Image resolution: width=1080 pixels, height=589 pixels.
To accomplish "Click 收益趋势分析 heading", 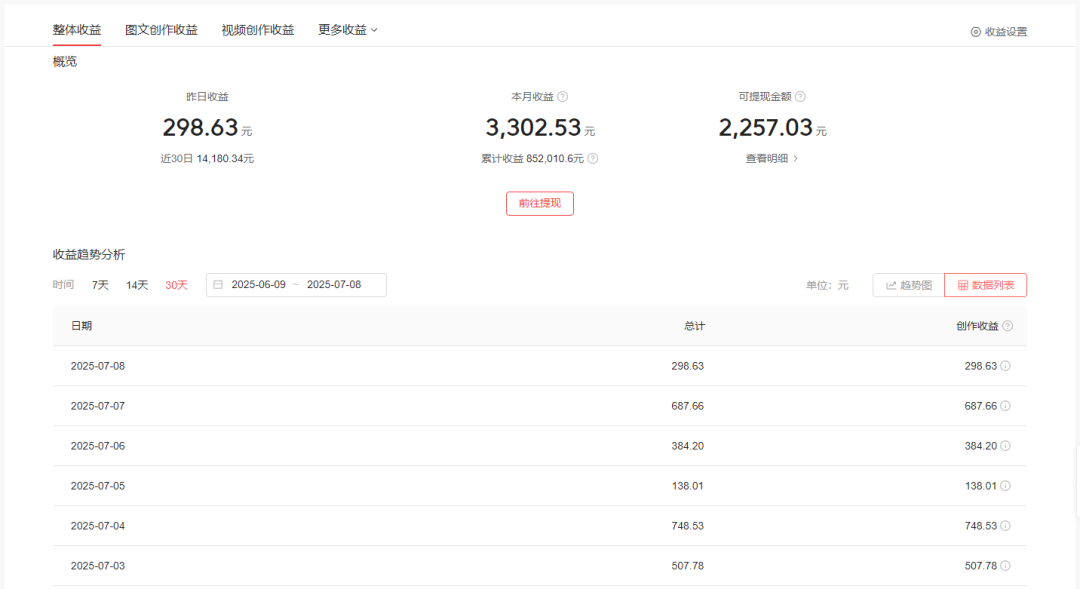I will pyautogui.click(x=89, y=254).
